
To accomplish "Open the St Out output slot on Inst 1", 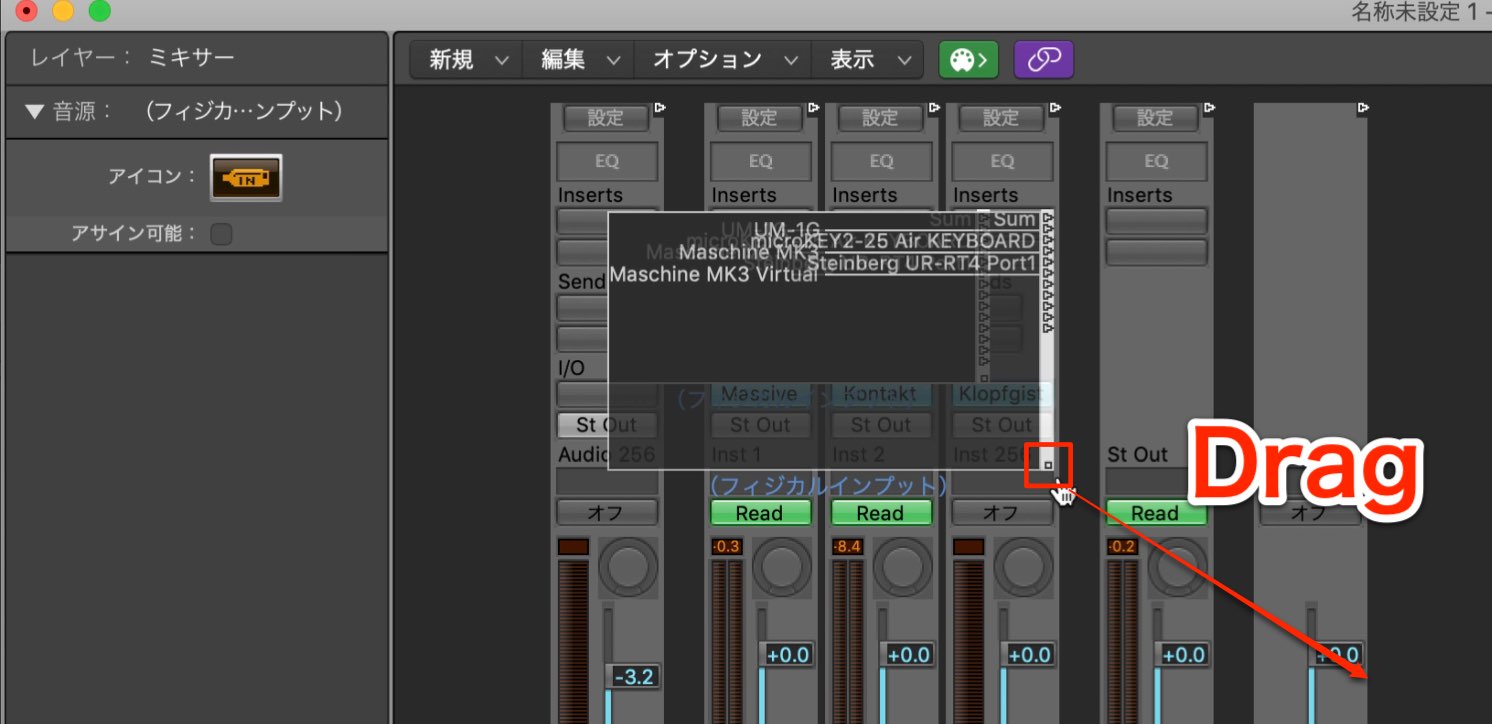I will pyautogui.click(x=760, y=425).
